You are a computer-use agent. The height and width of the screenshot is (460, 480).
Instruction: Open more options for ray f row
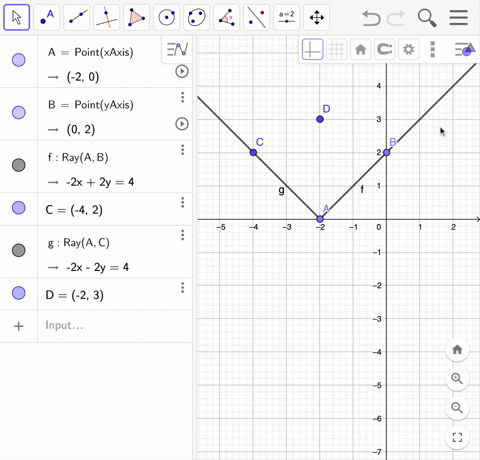click(182, 150)
